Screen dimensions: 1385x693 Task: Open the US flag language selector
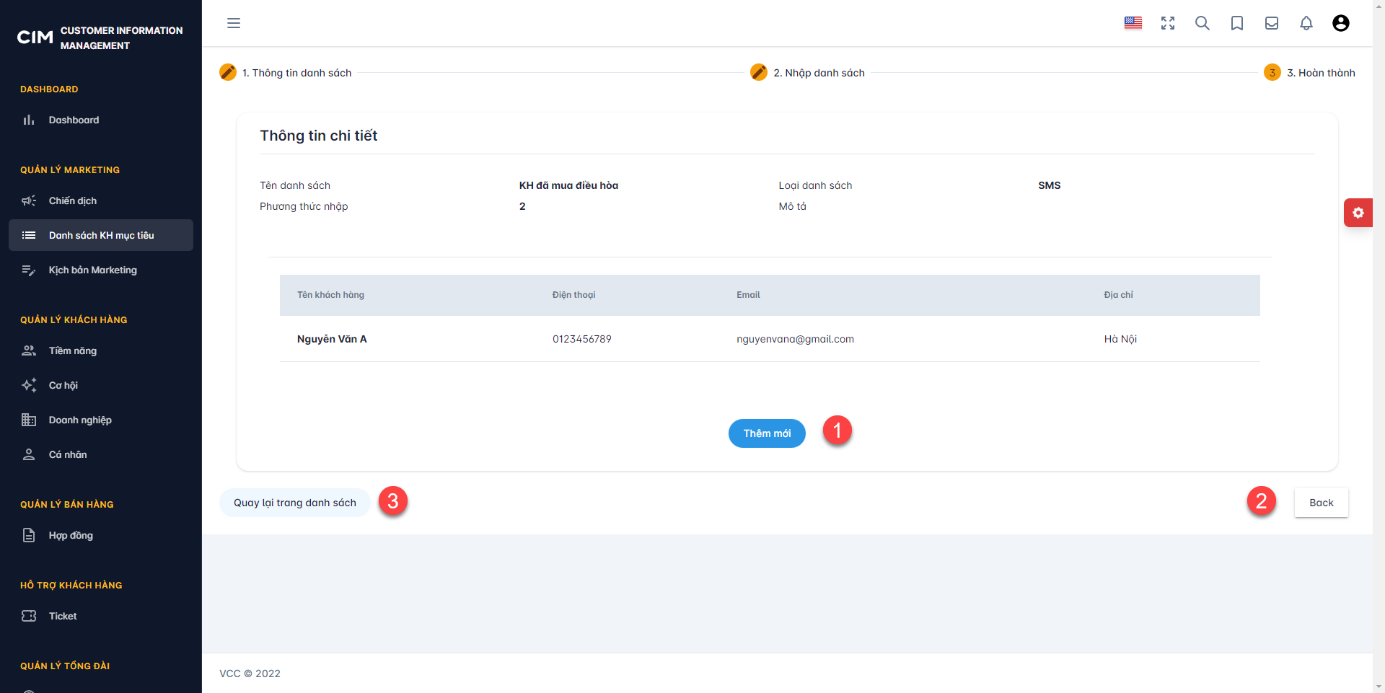(1133, 23)
